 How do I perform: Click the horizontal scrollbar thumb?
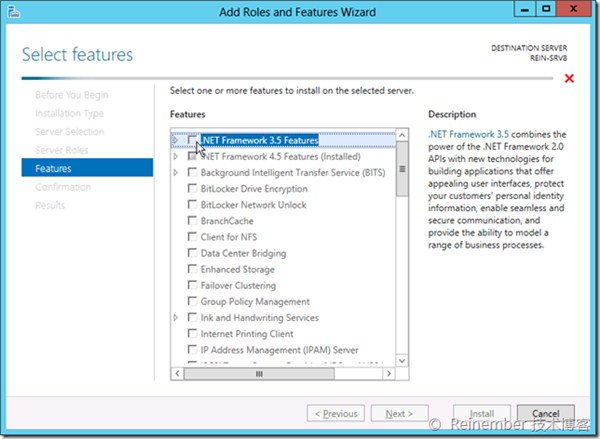(x=259, y=373)
